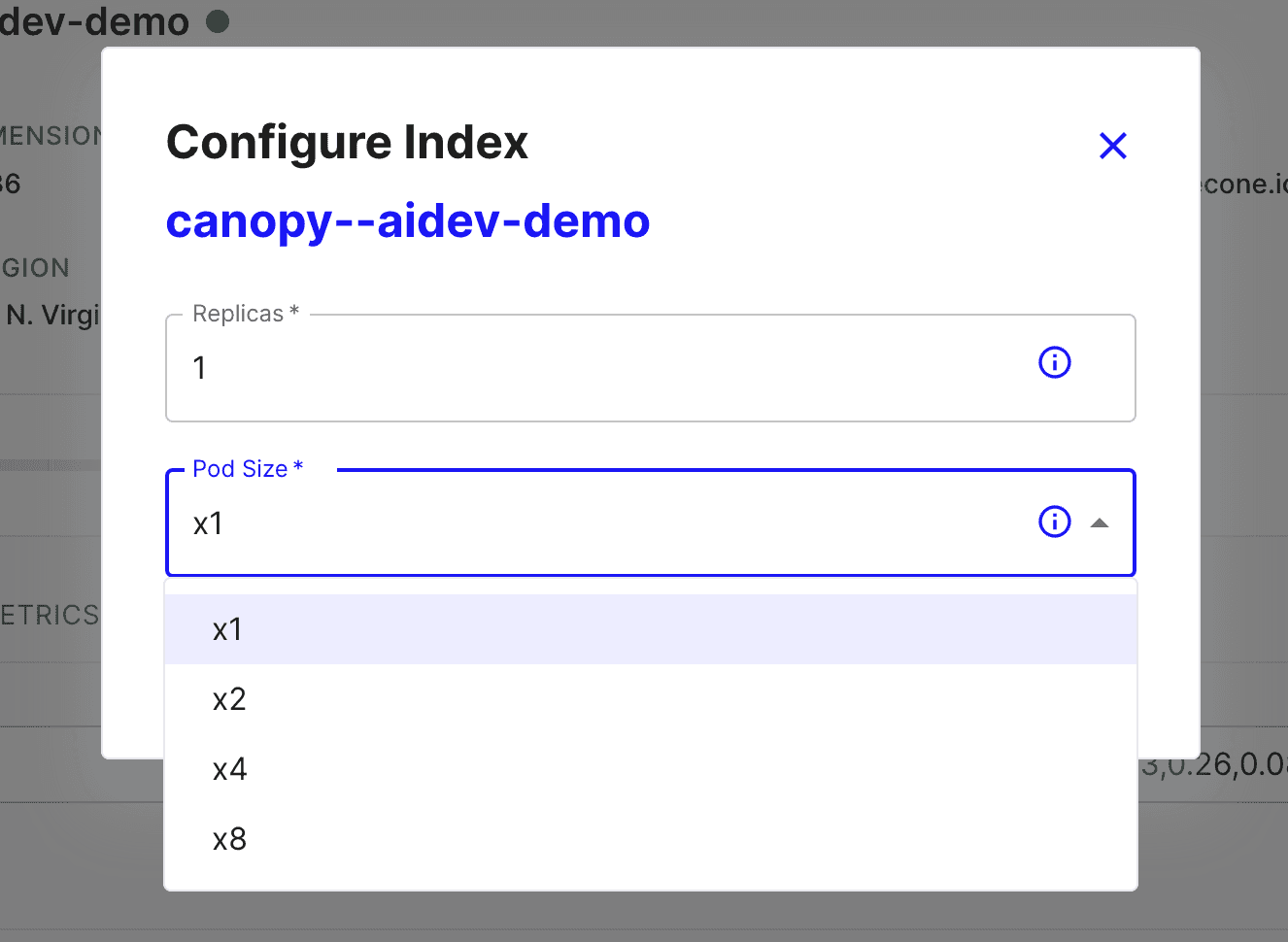This screenshot has width=1288, height=942.
Task: Click the Configure Index heading
Action: 347,143
